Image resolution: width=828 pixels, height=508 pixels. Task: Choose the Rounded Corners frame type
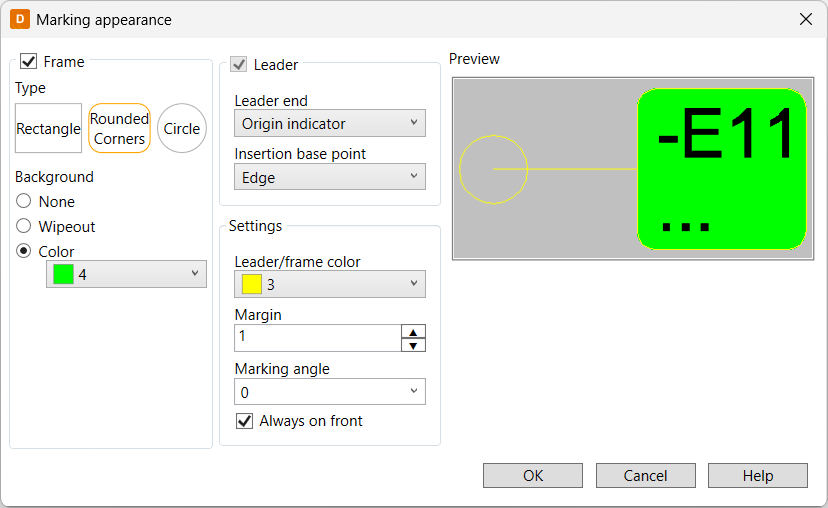tap(119, 128)
